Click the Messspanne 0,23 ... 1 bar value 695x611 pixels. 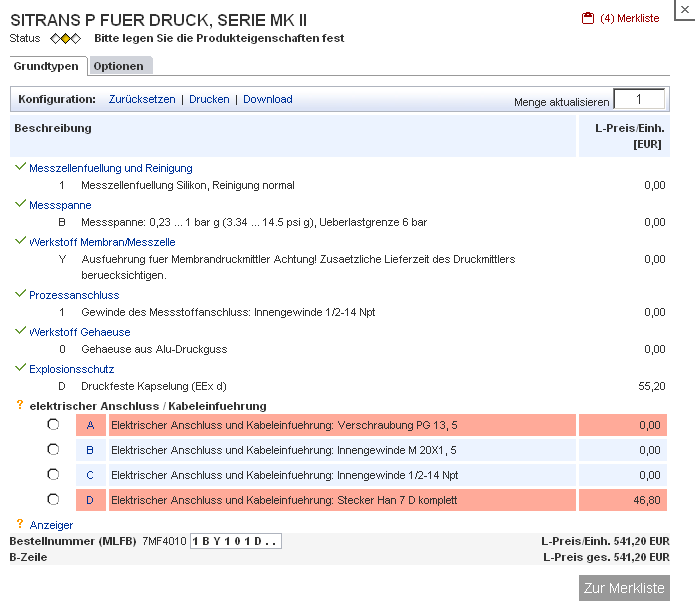point(254,223)
